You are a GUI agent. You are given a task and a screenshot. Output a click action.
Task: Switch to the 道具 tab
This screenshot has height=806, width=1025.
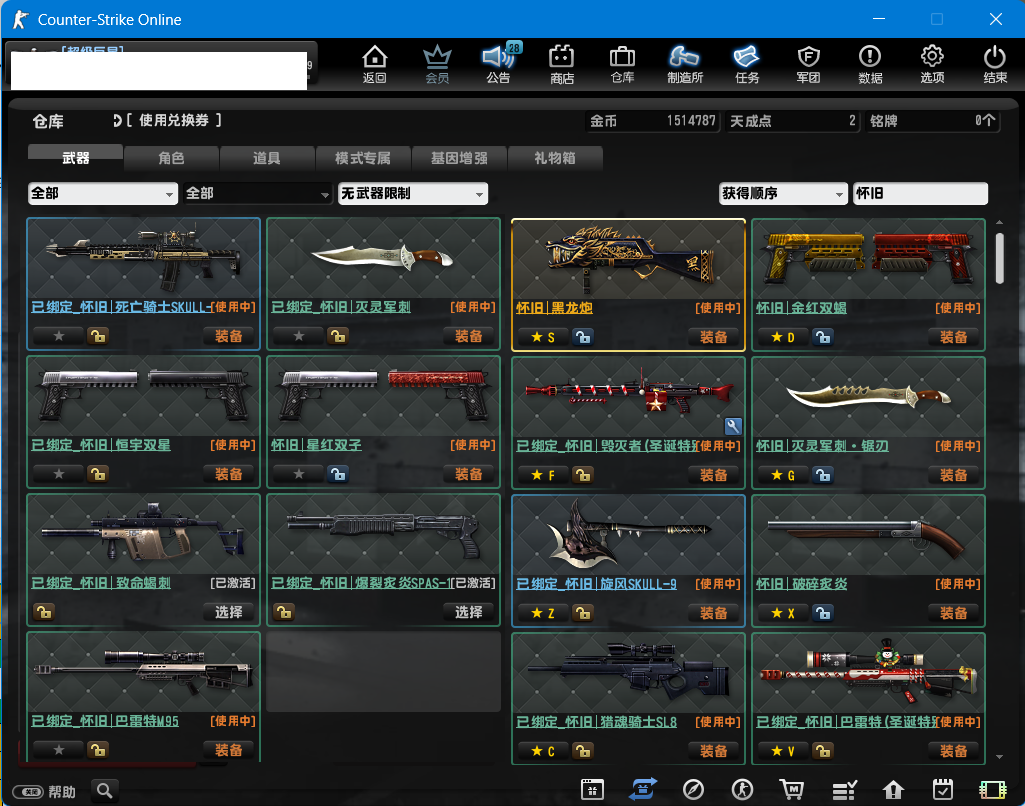point(267,158)
